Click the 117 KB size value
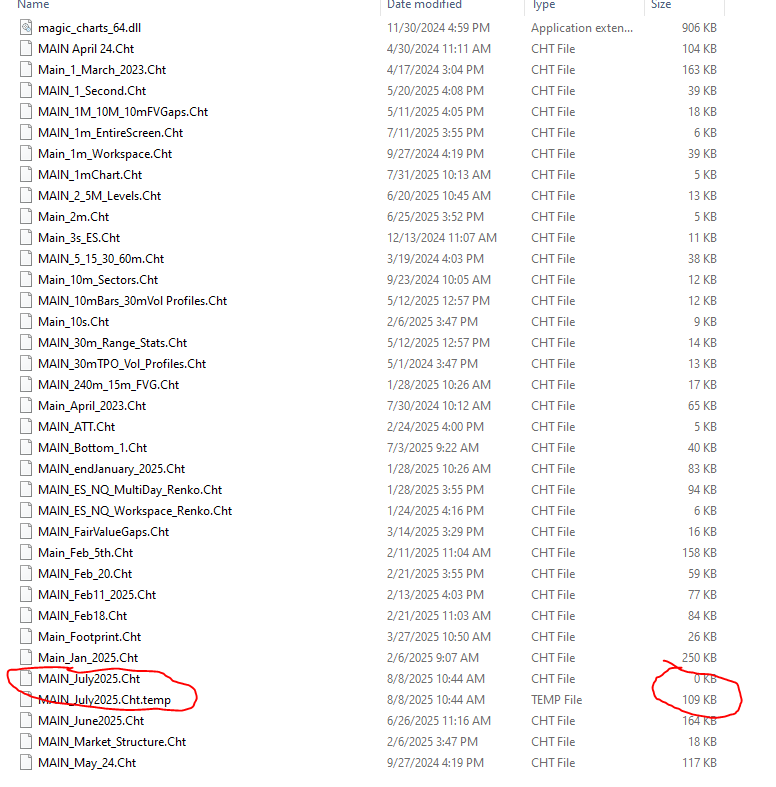 (x=699, y=762)
